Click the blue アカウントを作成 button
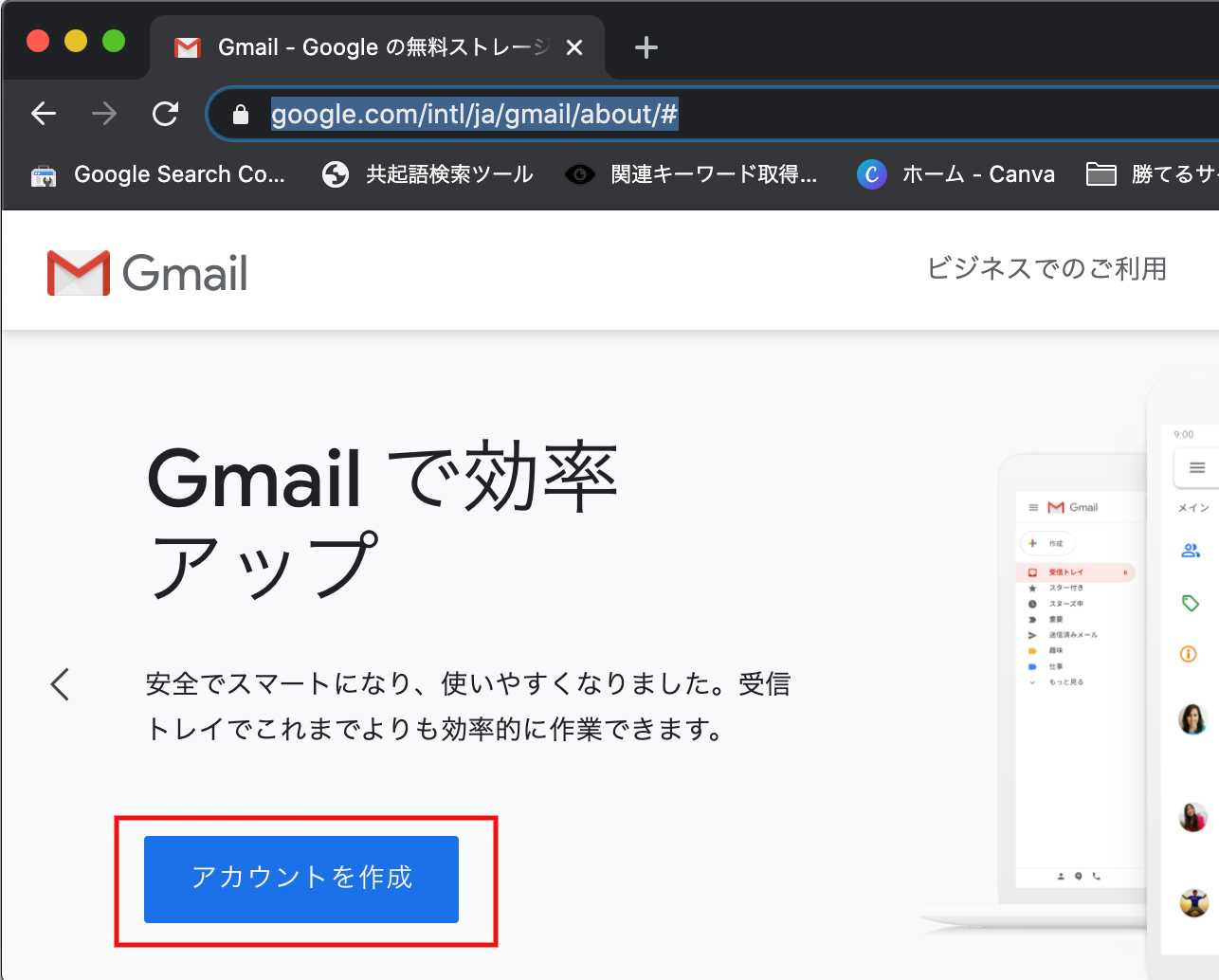 pos(301,879)
